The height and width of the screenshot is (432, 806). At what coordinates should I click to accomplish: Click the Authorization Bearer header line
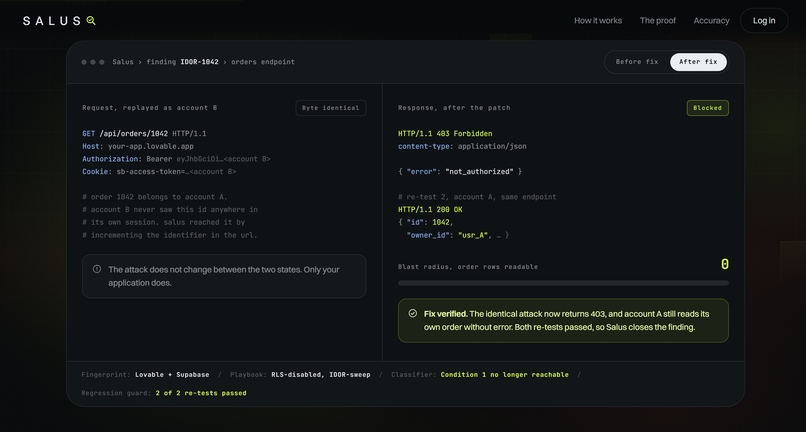(176, 159)
